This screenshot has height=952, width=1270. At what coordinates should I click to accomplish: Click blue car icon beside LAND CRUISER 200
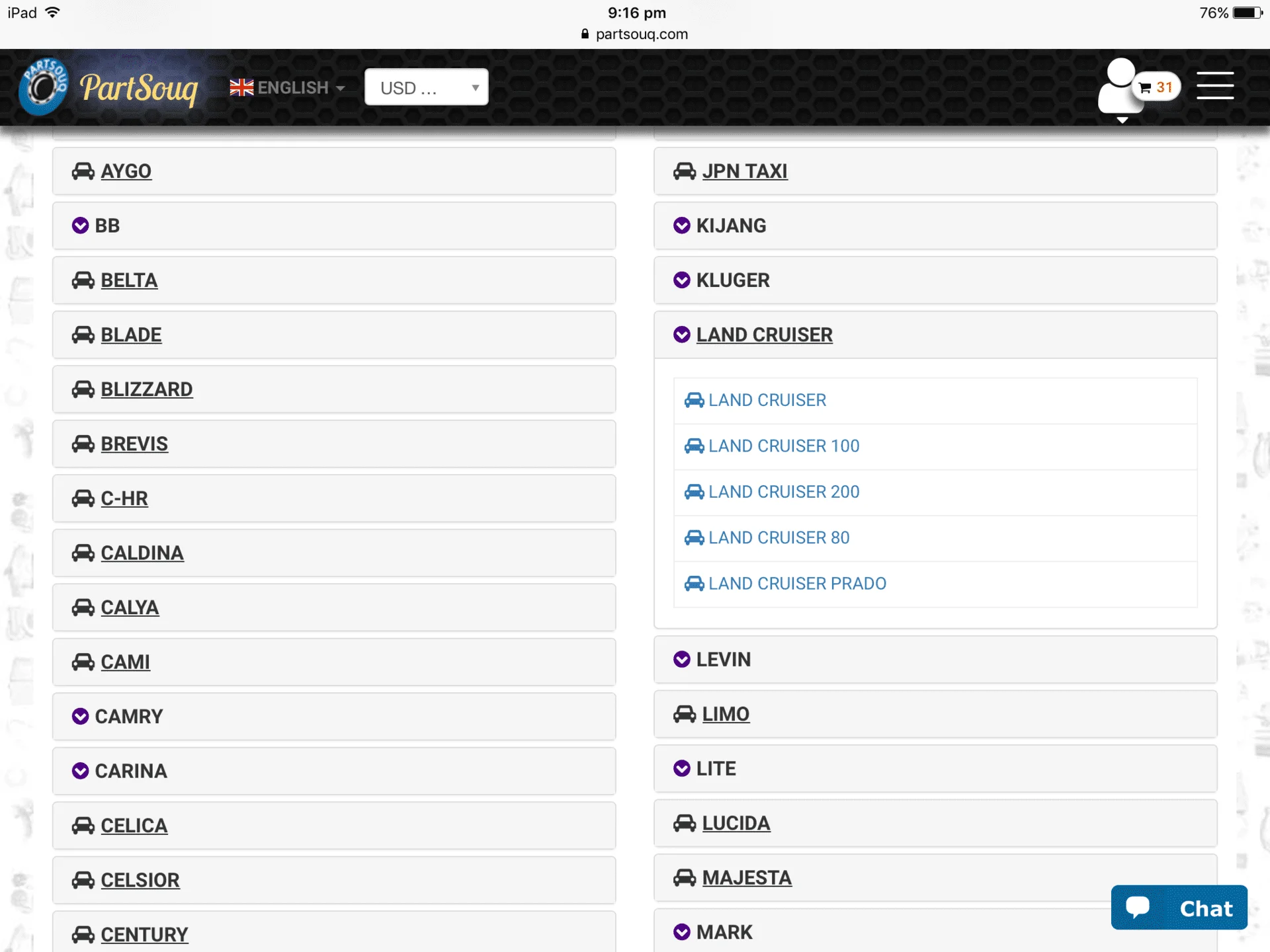pos(694,492)
